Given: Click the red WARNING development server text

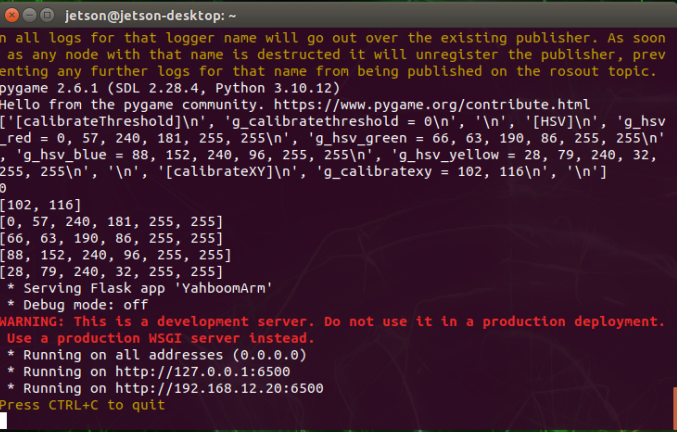Looking at the screenshot, I should 330,322.
